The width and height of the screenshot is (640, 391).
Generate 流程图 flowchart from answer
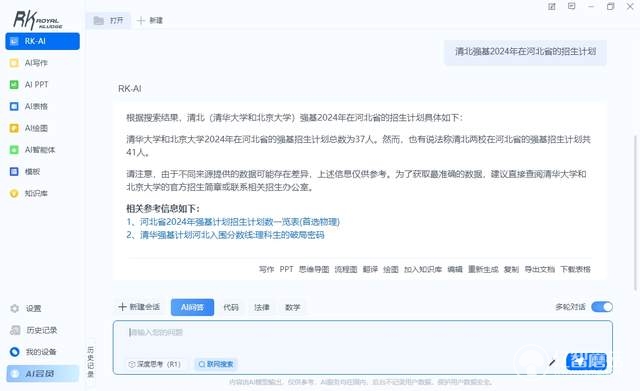point(346,269)
